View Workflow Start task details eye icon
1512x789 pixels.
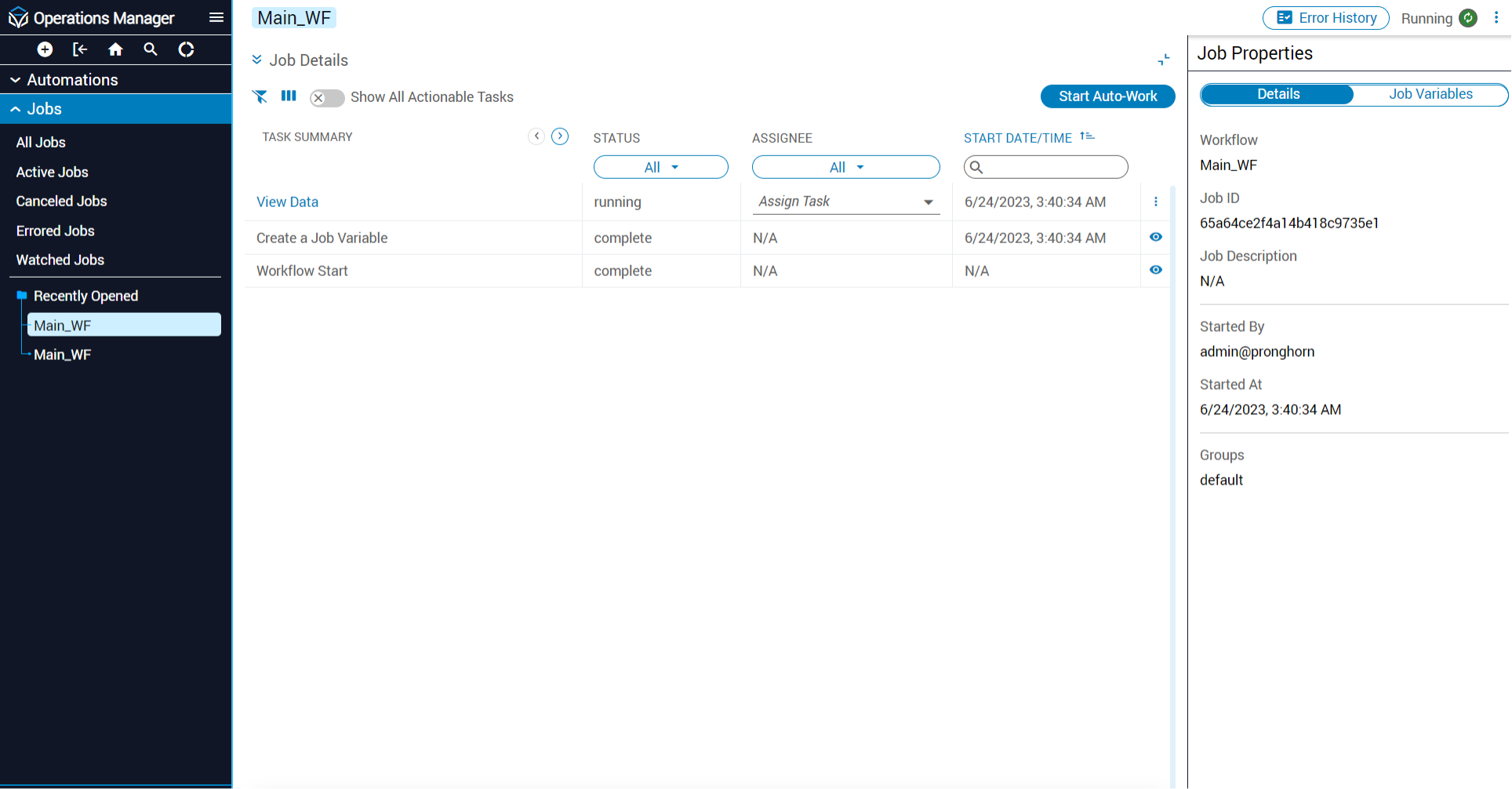[1155, 270]
